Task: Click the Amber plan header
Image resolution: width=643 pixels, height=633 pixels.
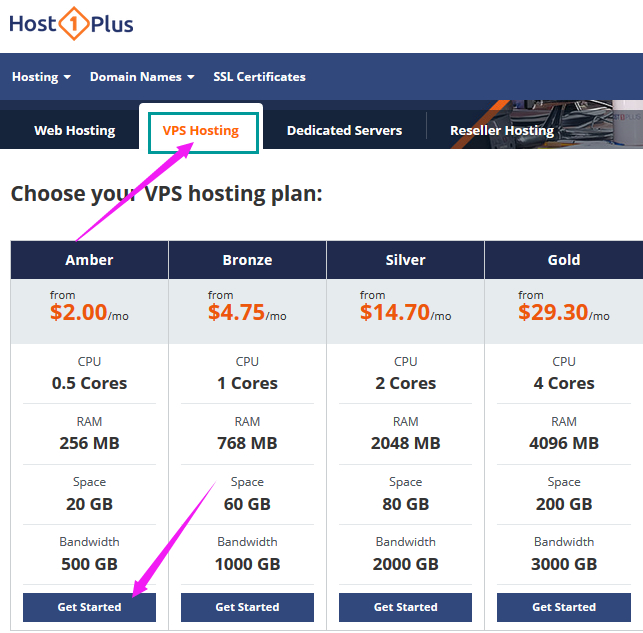Action: point(89,260)
